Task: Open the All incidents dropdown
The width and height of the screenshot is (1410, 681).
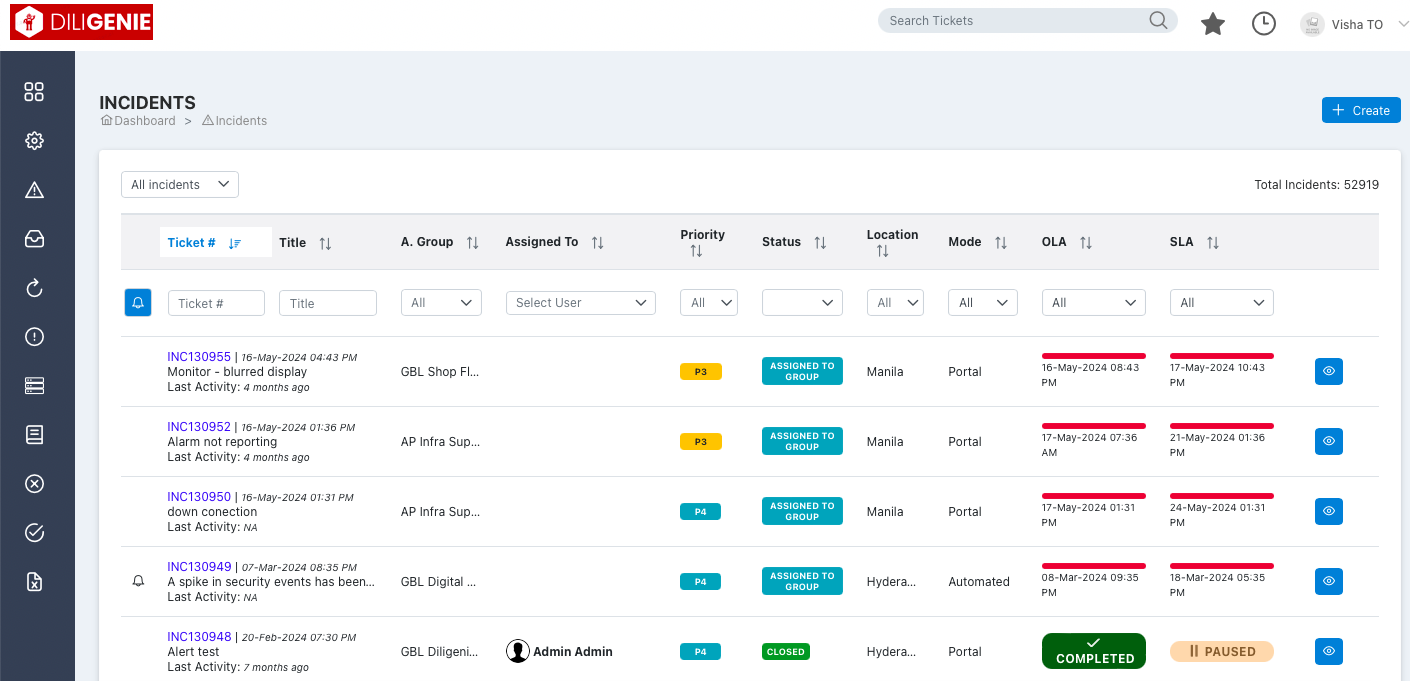Action: point(179,184)
